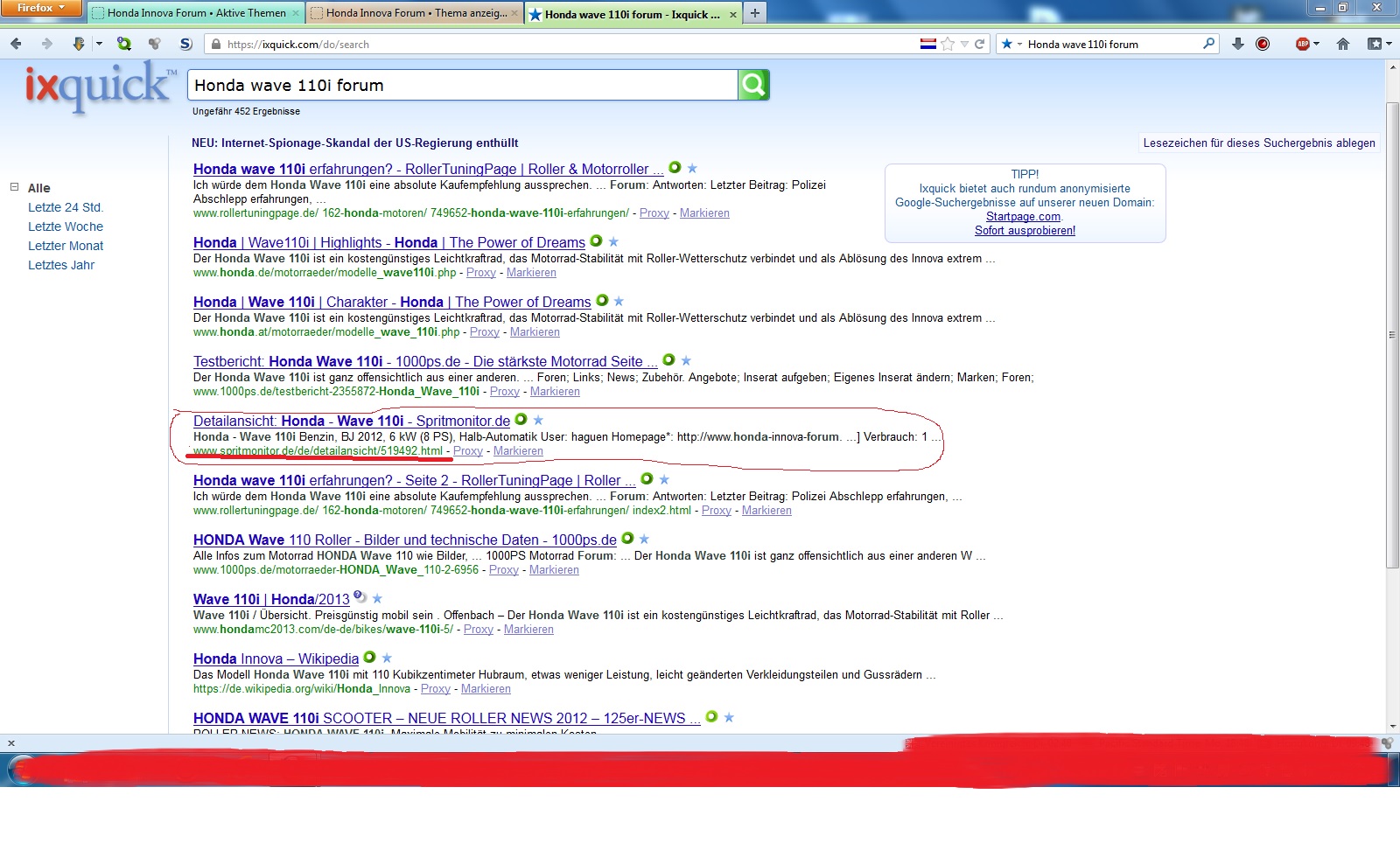Screen dimensions: 1400x850
Task: Open the Detailansicht Honda Wave 110i Spritmonitor link
Action: click(x=351, y=421)
